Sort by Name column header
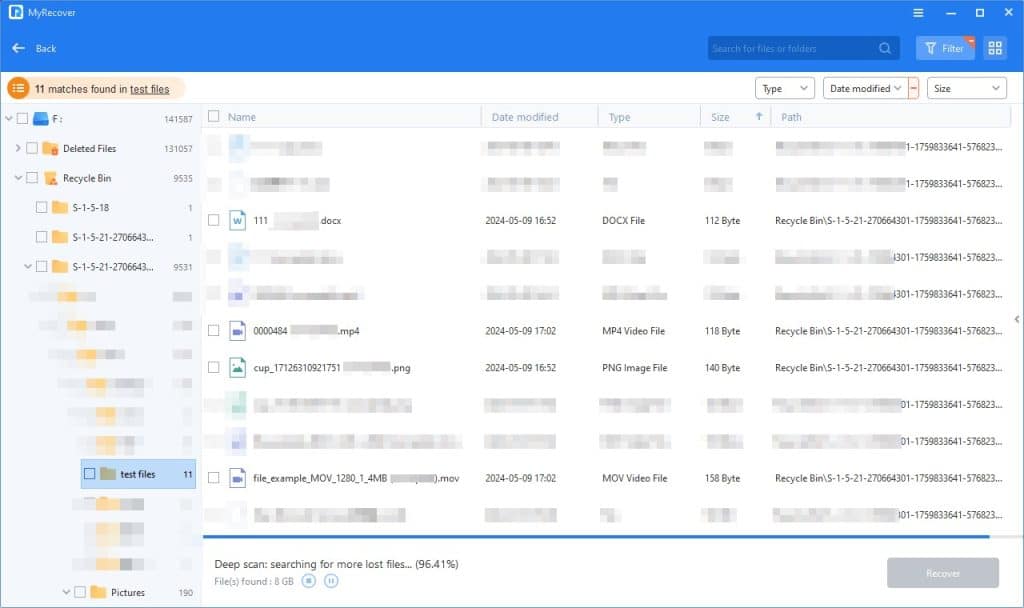Screen dimensions: 1024x608 click(242, 117)
